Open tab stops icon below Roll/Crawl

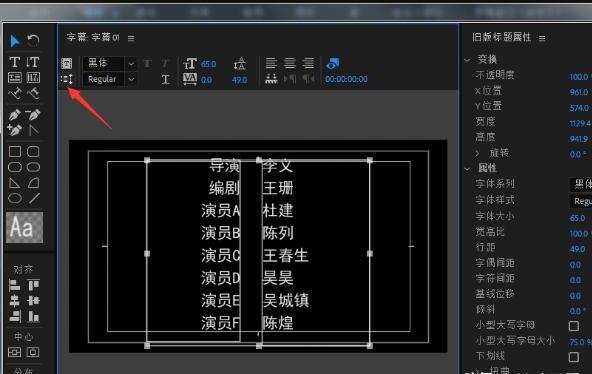click(66, 79)
